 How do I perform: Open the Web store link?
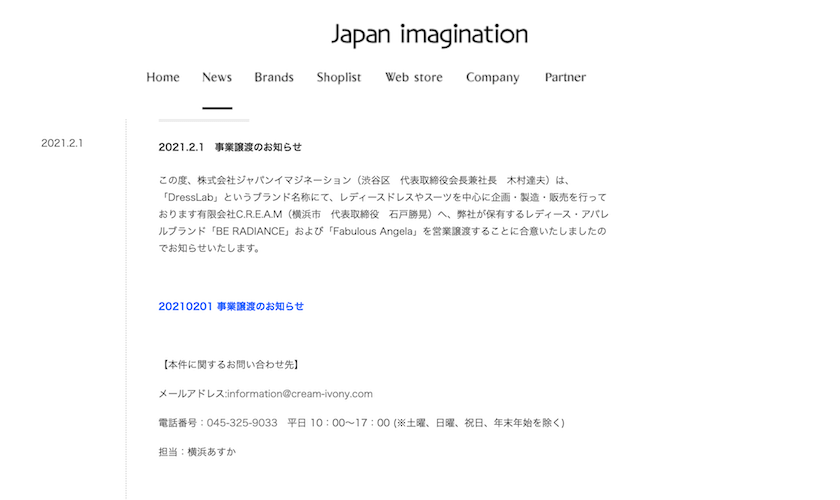[414, 77]
